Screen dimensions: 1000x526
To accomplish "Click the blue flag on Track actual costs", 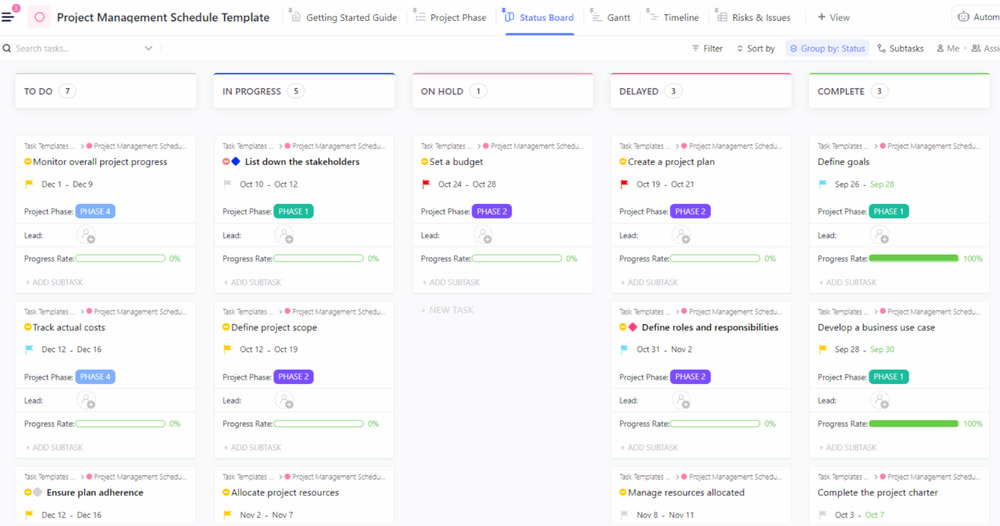I will (29, 349).
